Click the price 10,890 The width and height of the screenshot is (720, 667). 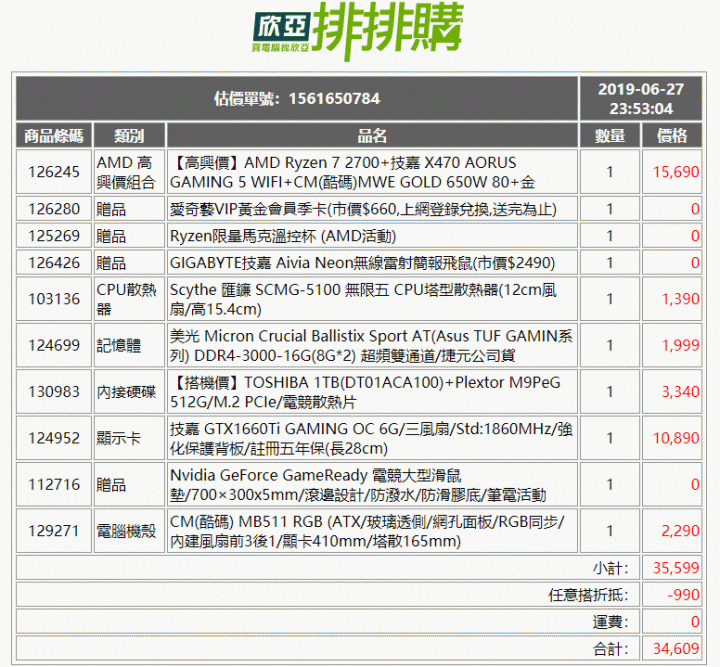coord(676,438)
